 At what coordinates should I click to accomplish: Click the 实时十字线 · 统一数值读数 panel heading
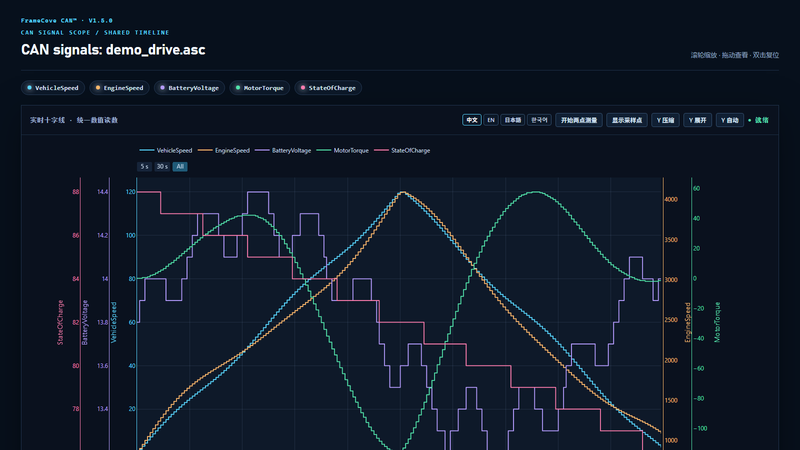tap(74, 120)
